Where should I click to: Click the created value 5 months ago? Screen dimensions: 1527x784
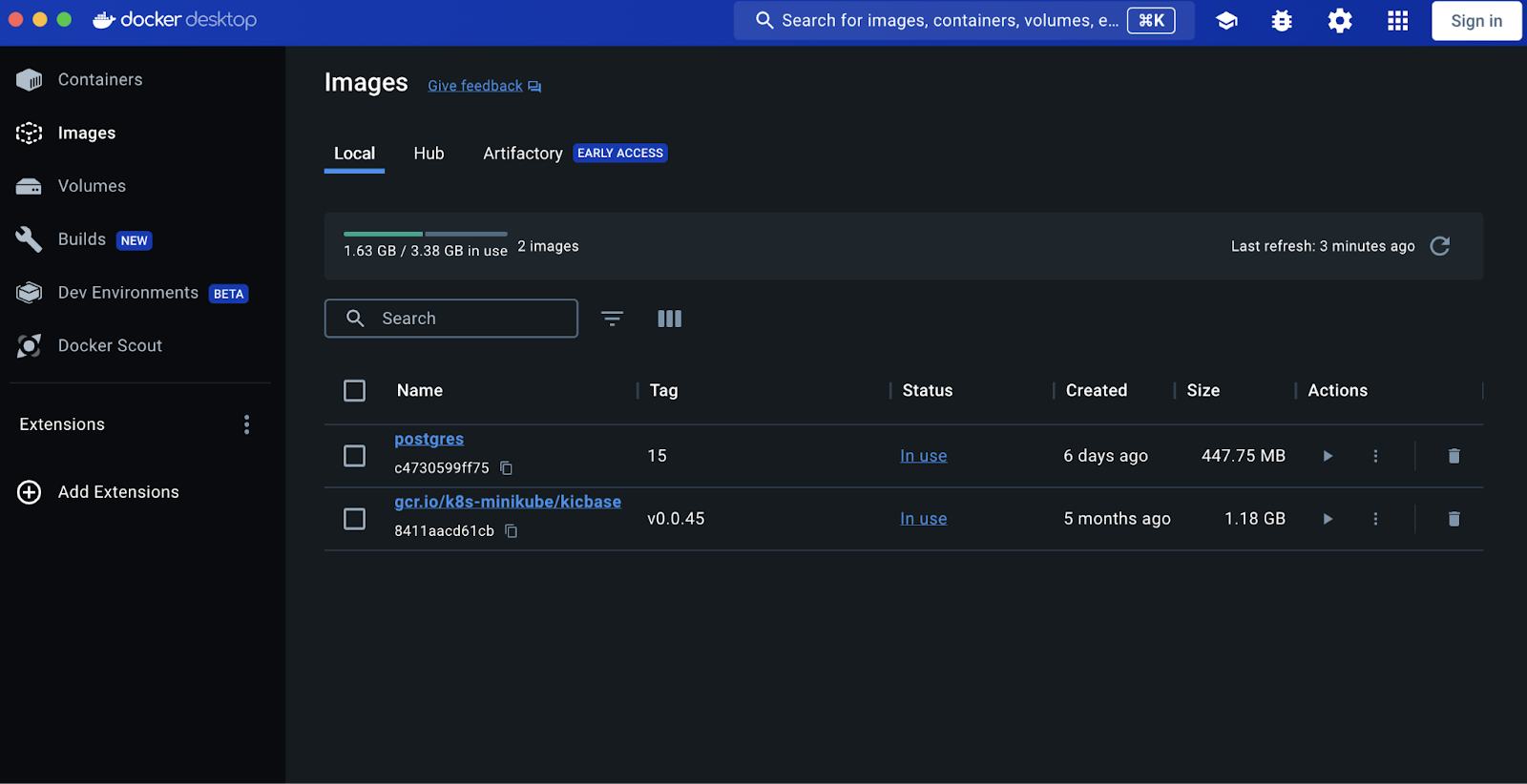click(1118, 519)
